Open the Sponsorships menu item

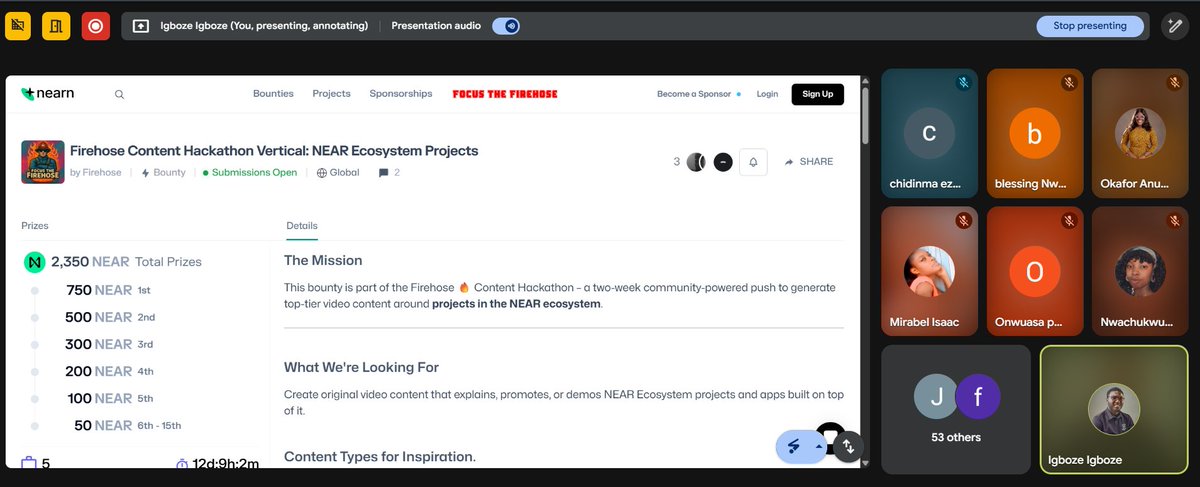point(401,94)
